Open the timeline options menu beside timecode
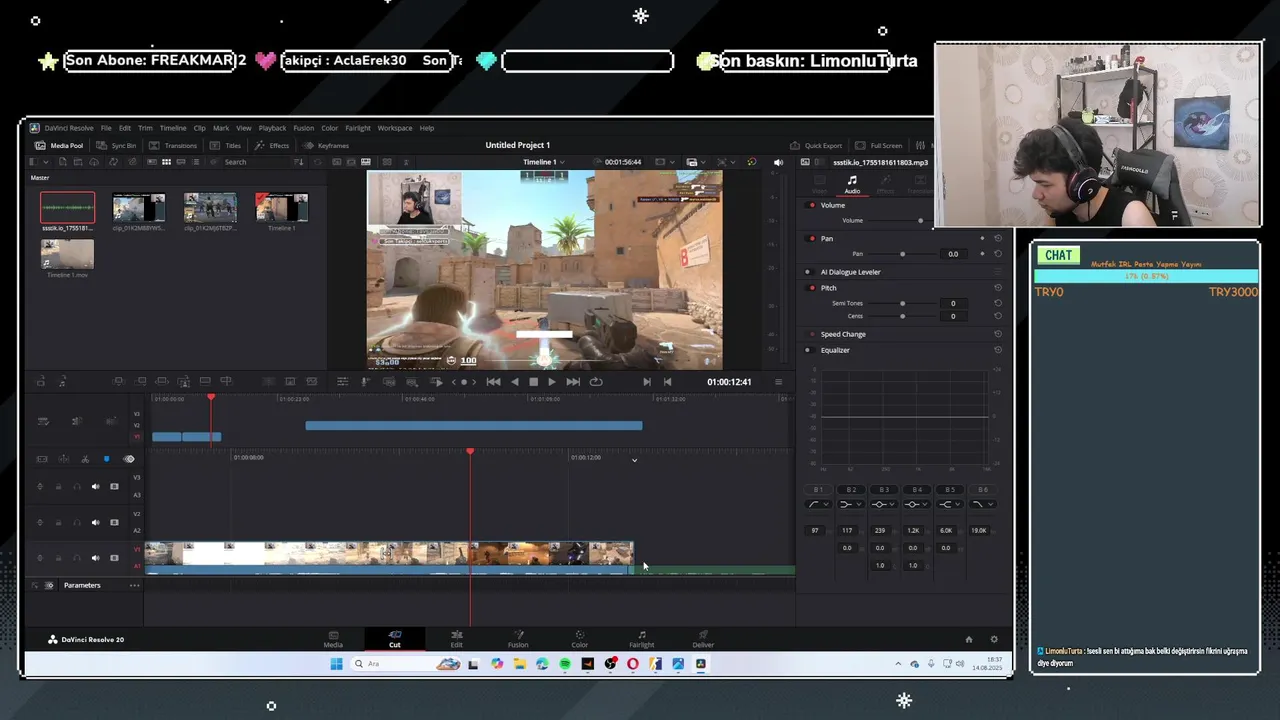1280x720 pixels. click(x=778, y=382)
